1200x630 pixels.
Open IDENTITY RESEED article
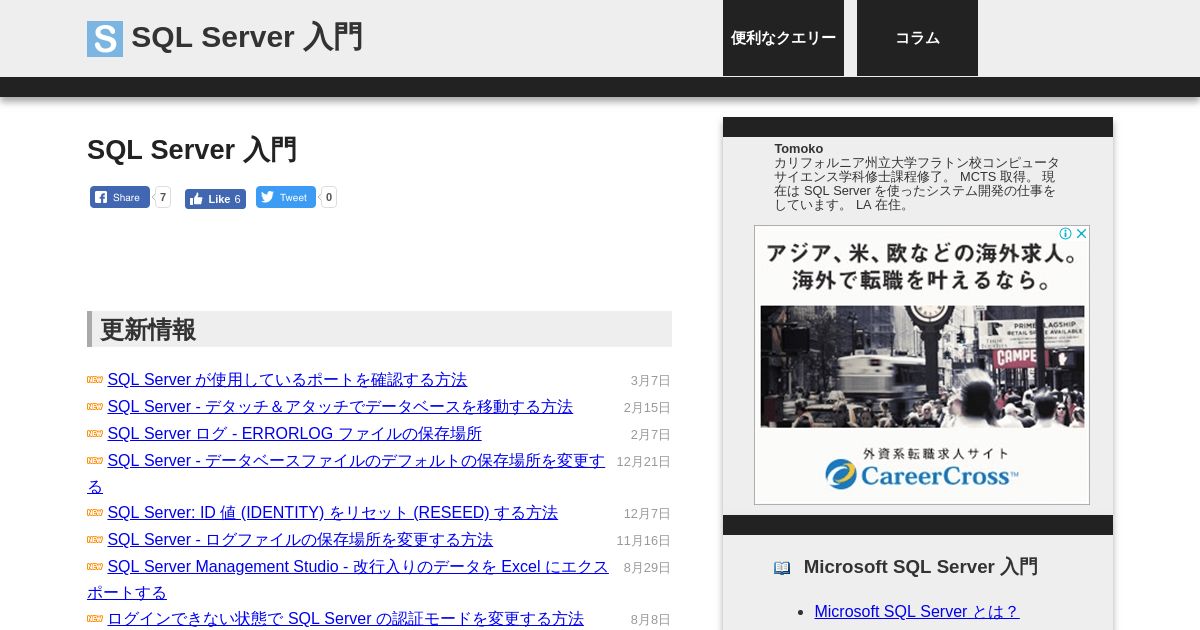pyautogui.click(x=332, y=513)
